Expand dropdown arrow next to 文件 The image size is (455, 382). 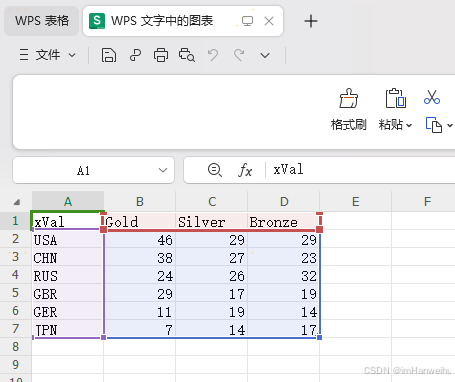click(x=72, y=55)
